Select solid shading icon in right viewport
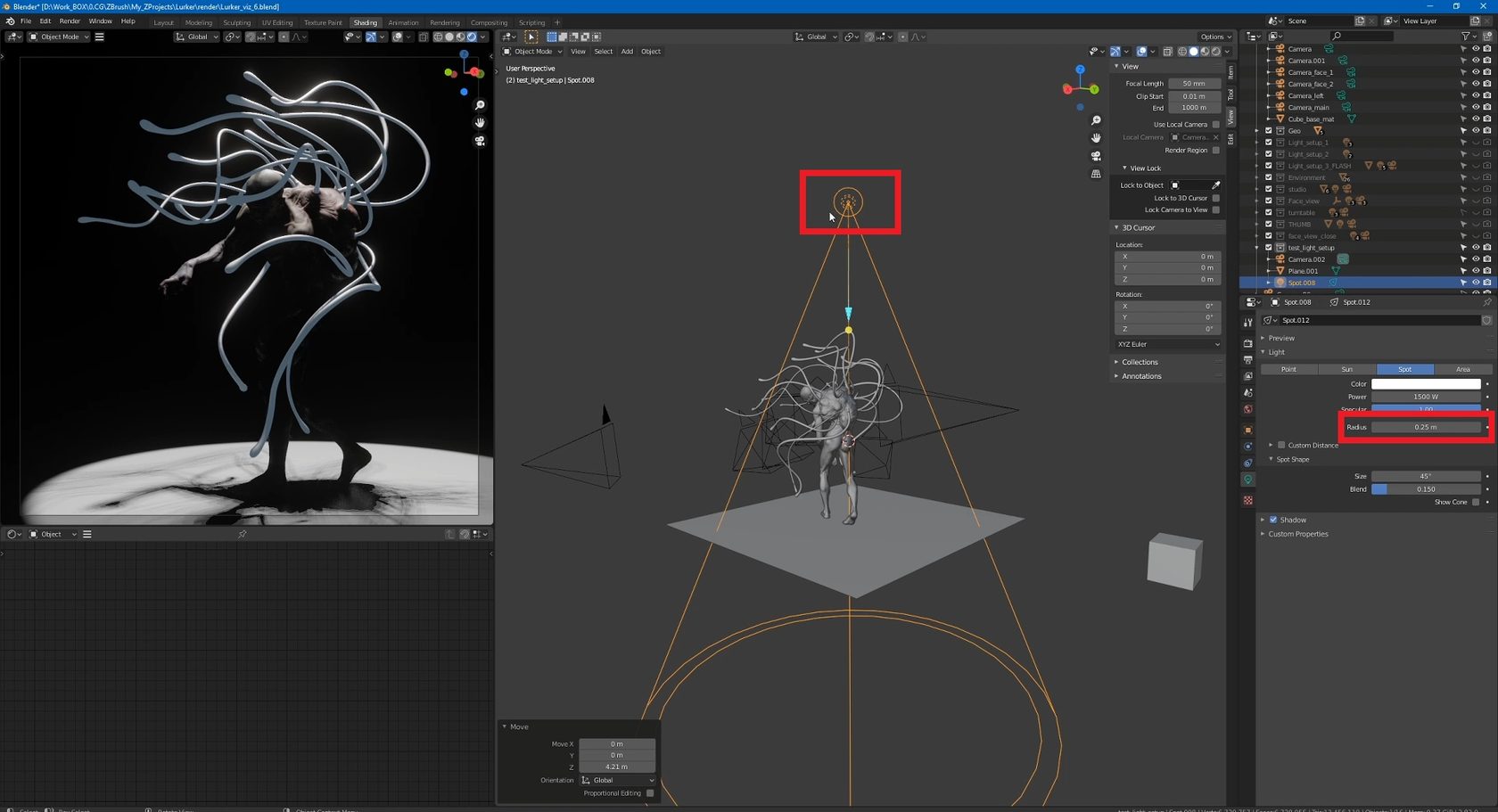This screenshot has height=812, width=1498. coord(1194,52)
